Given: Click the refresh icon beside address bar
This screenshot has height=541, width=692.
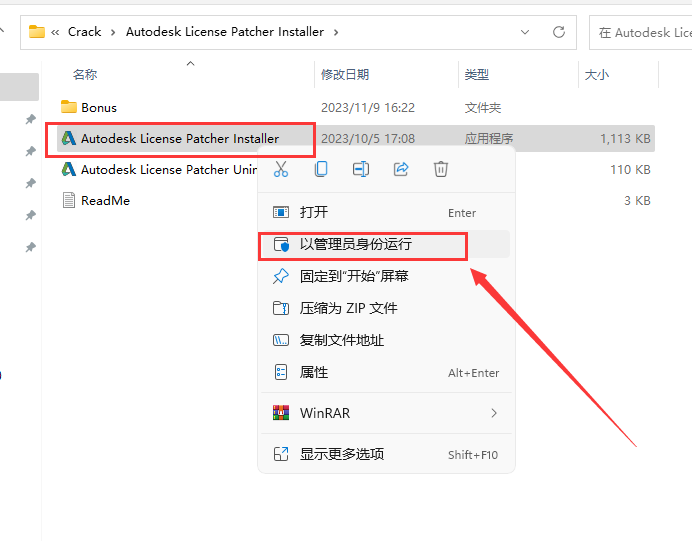Looking at the screenshot, I should pos(559,32).
